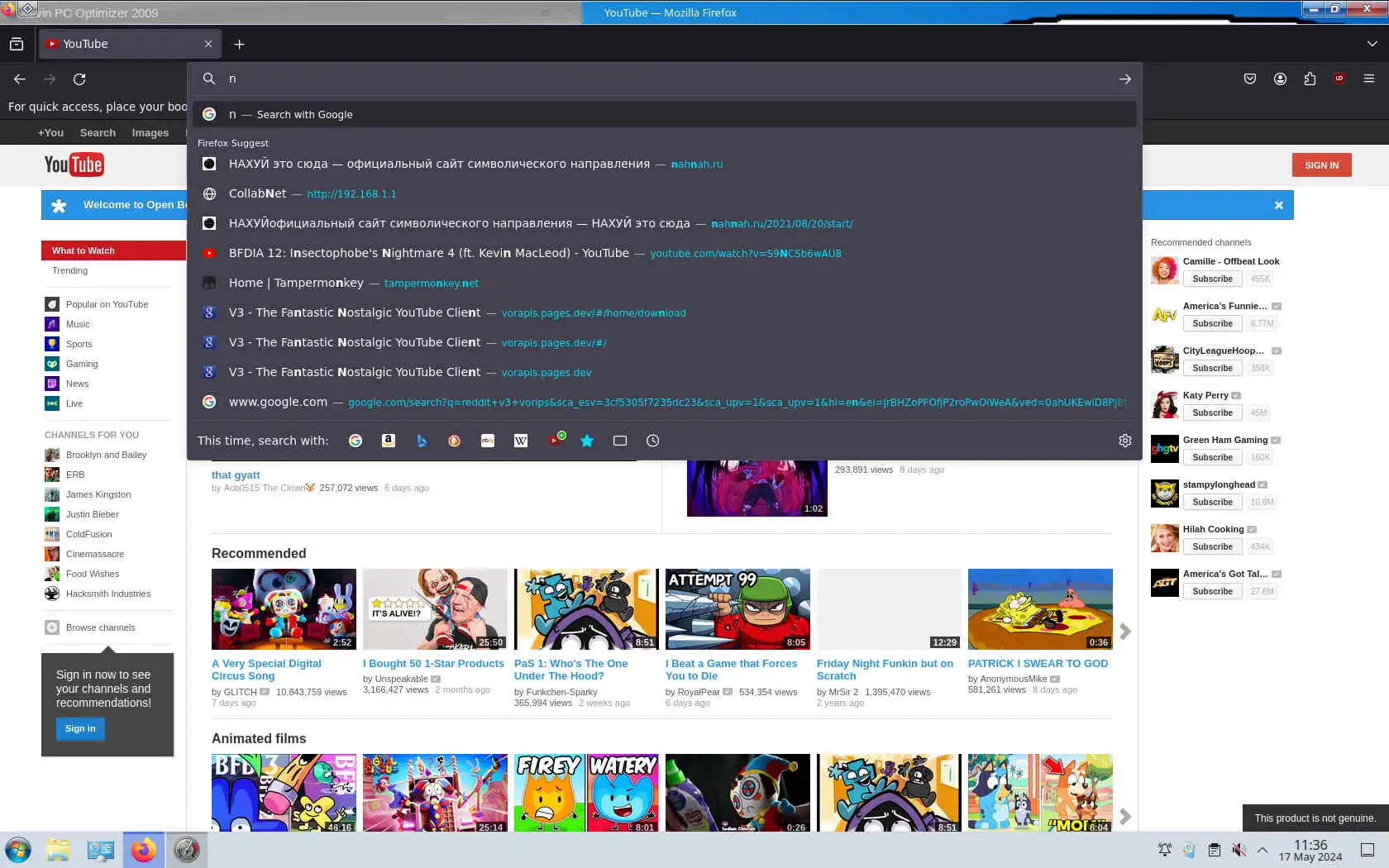Reload the current YouTube page
This screenshot has width=1389, height=868.
[x=79, y=79]
